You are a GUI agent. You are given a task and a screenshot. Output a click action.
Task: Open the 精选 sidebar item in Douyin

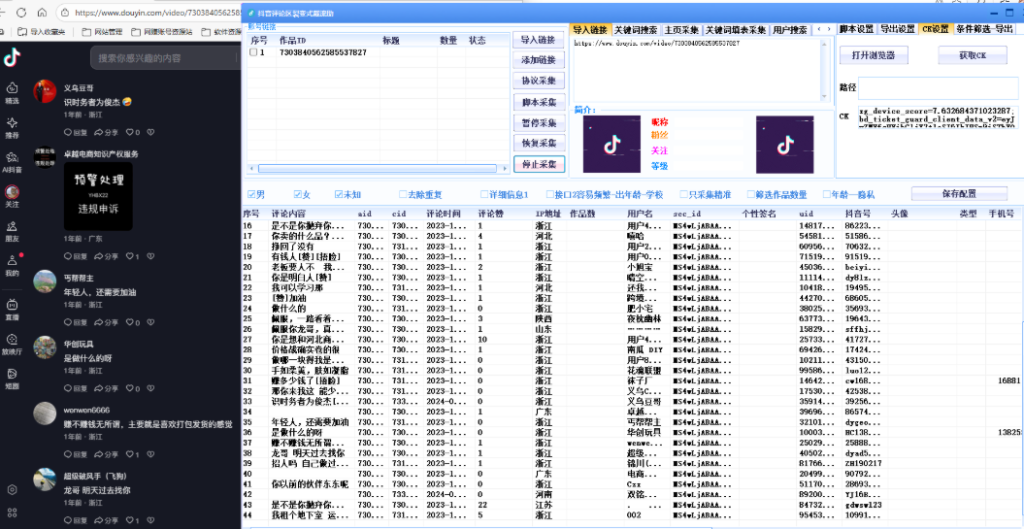pyautogui.click(x=12, y=92)
